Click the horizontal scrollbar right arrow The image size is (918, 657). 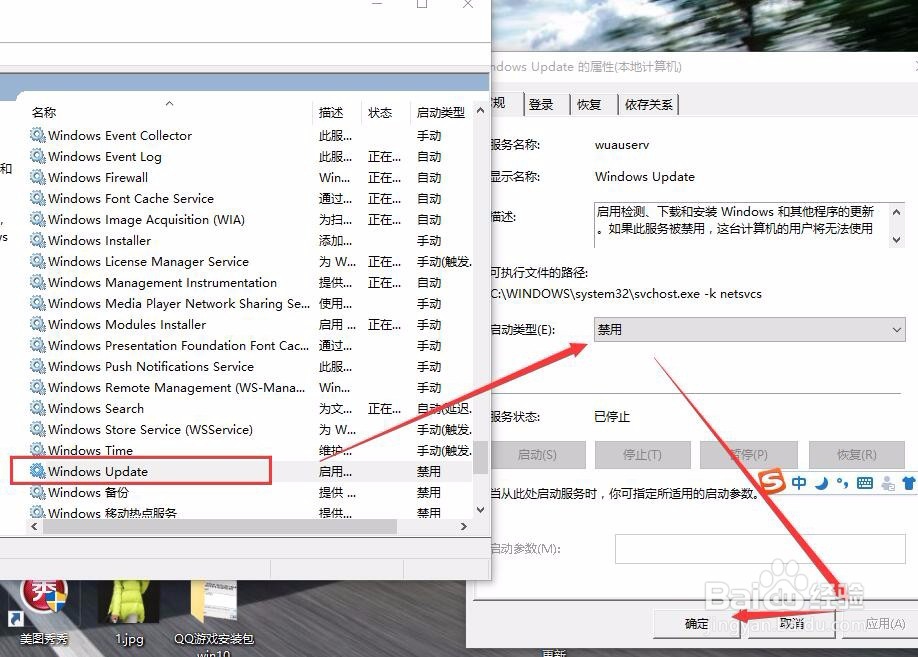tap(464, 526)
